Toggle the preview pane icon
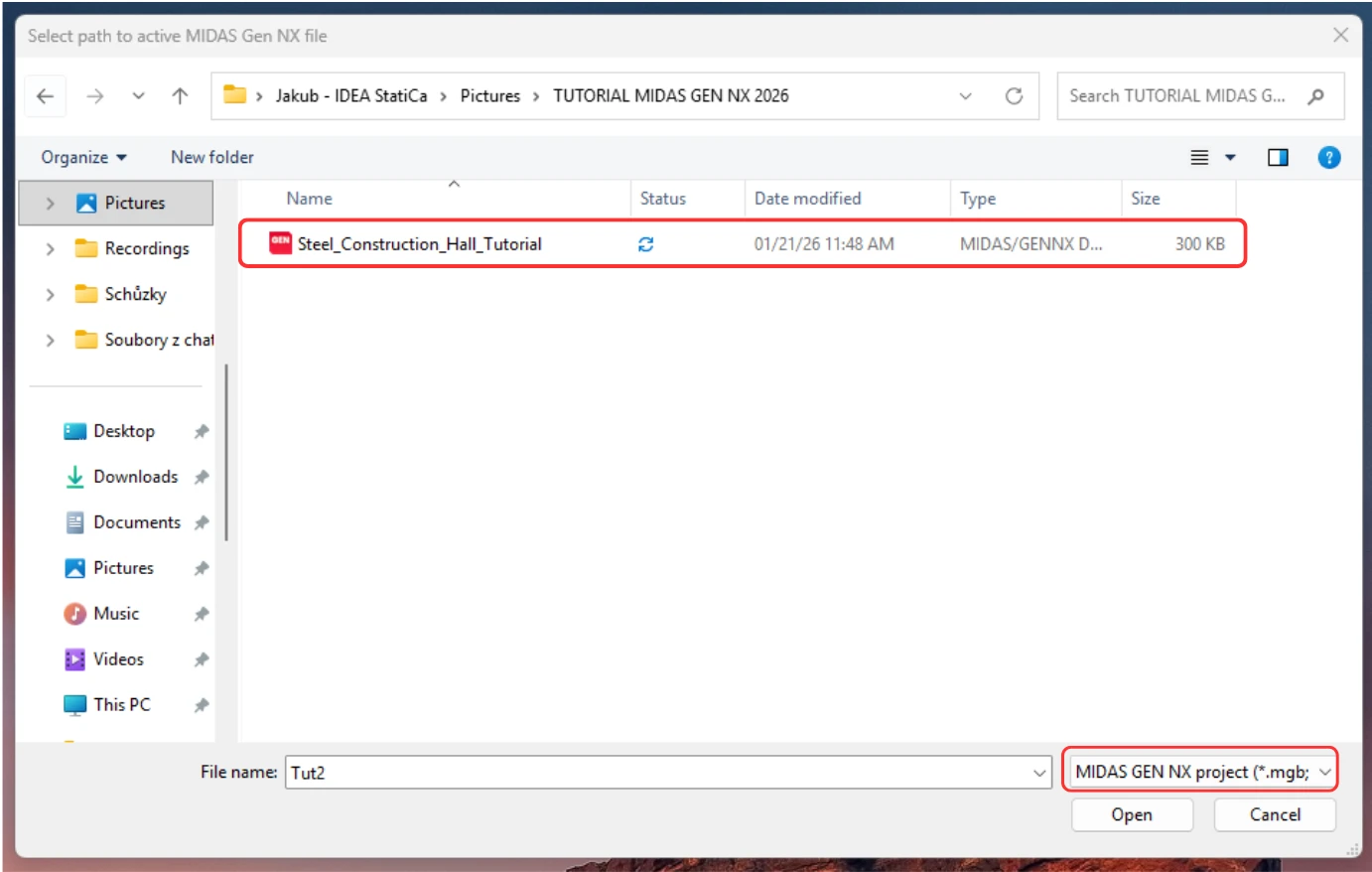1372x872 pixels. (x=1278, y=157)
